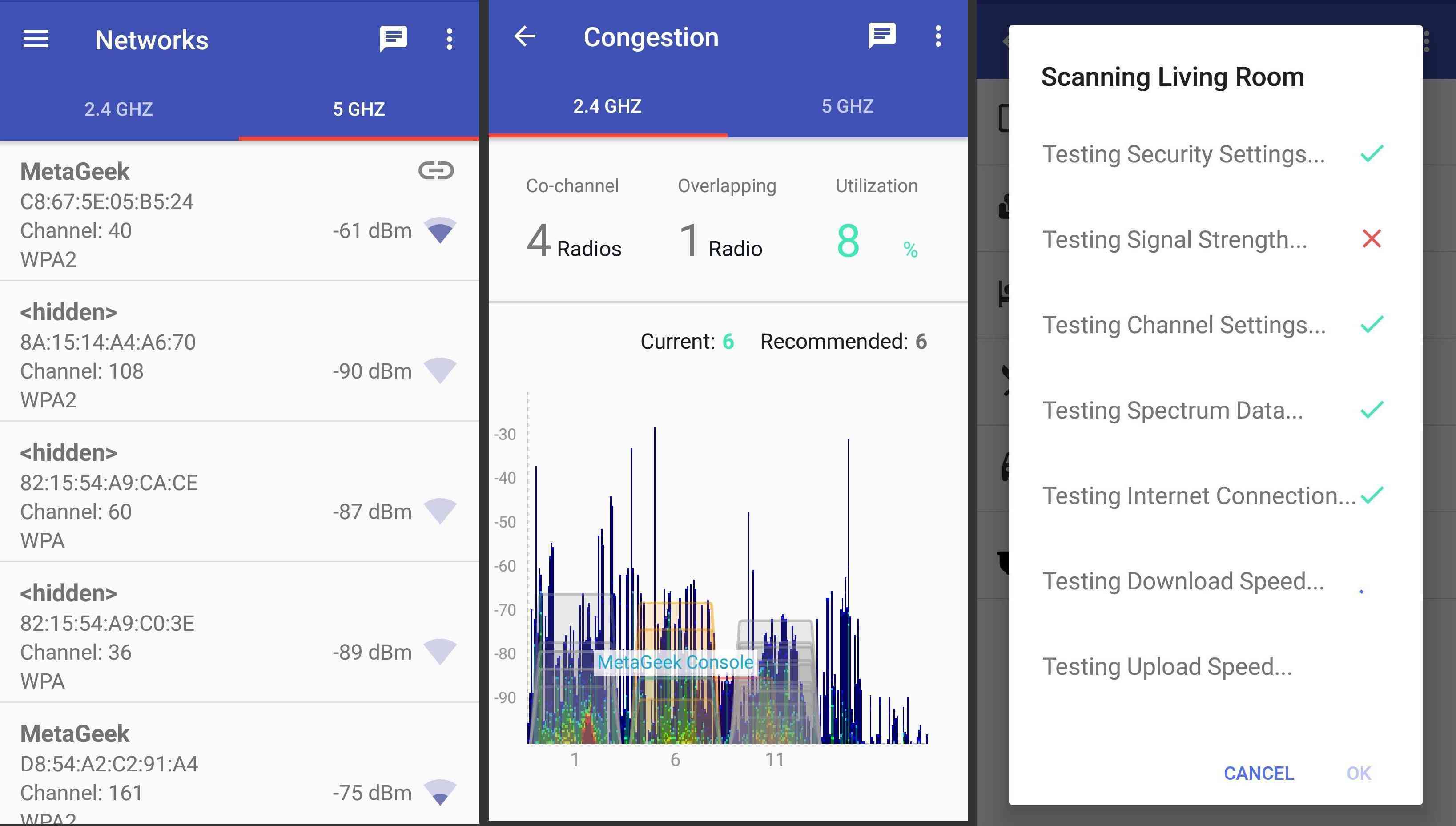
Task: Click CANCEL button in Scanning Living Room dialog
Action: click(x=1259, y=772)
